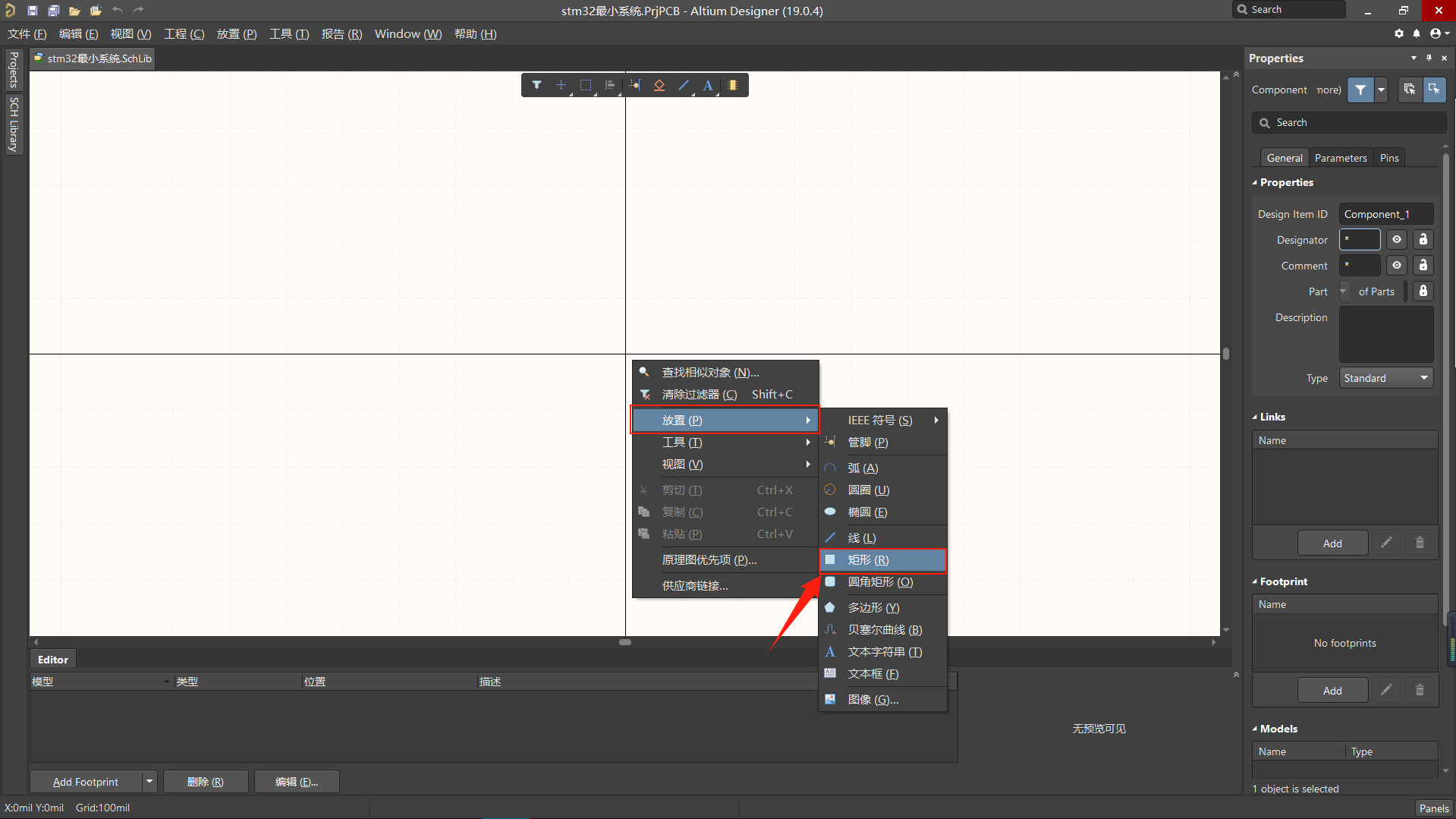Choose the dashed selection rectangle tool

586,85
